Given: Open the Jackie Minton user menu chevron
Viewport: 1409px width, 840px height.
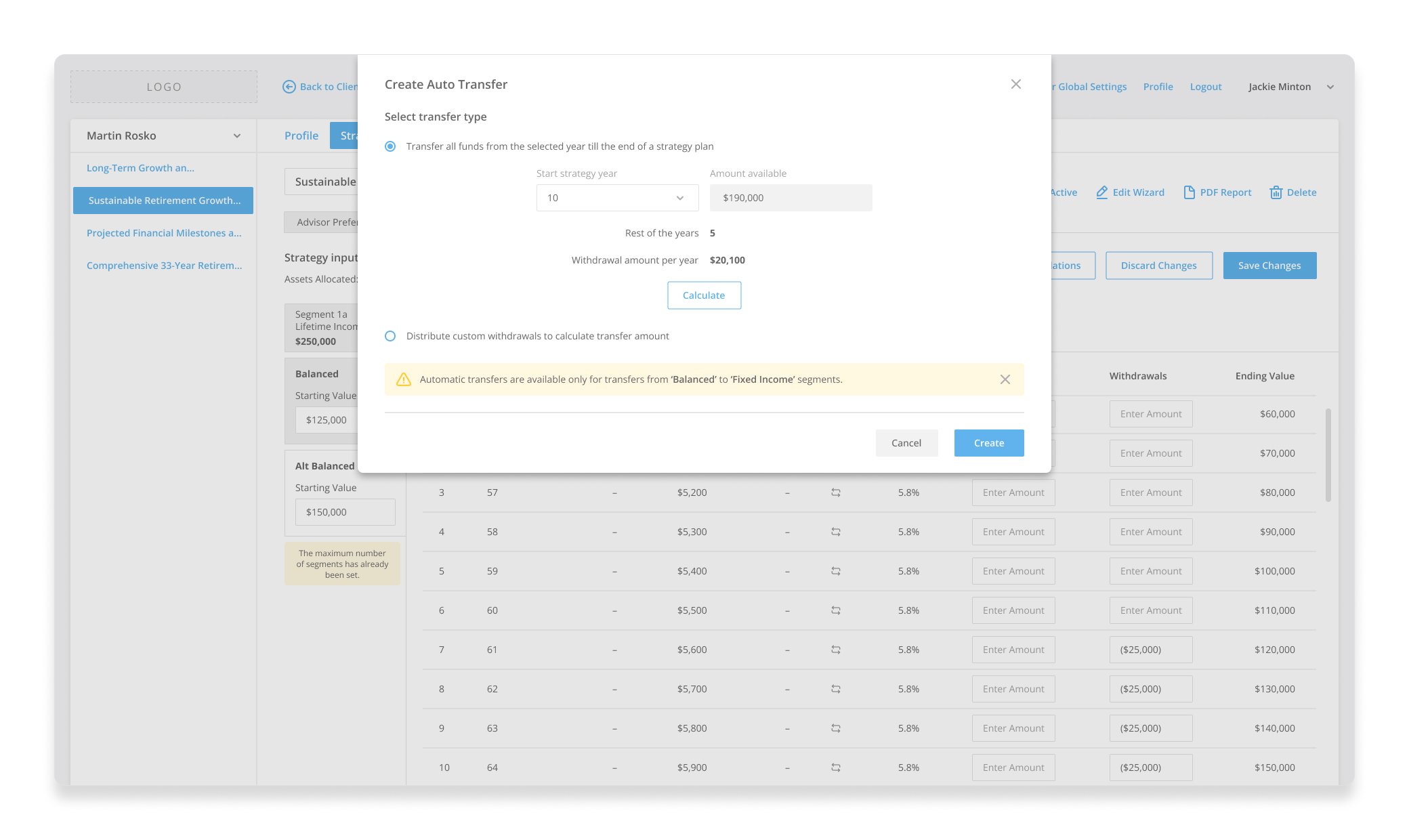Looking at the screenshot, I should click(1330, 87).
